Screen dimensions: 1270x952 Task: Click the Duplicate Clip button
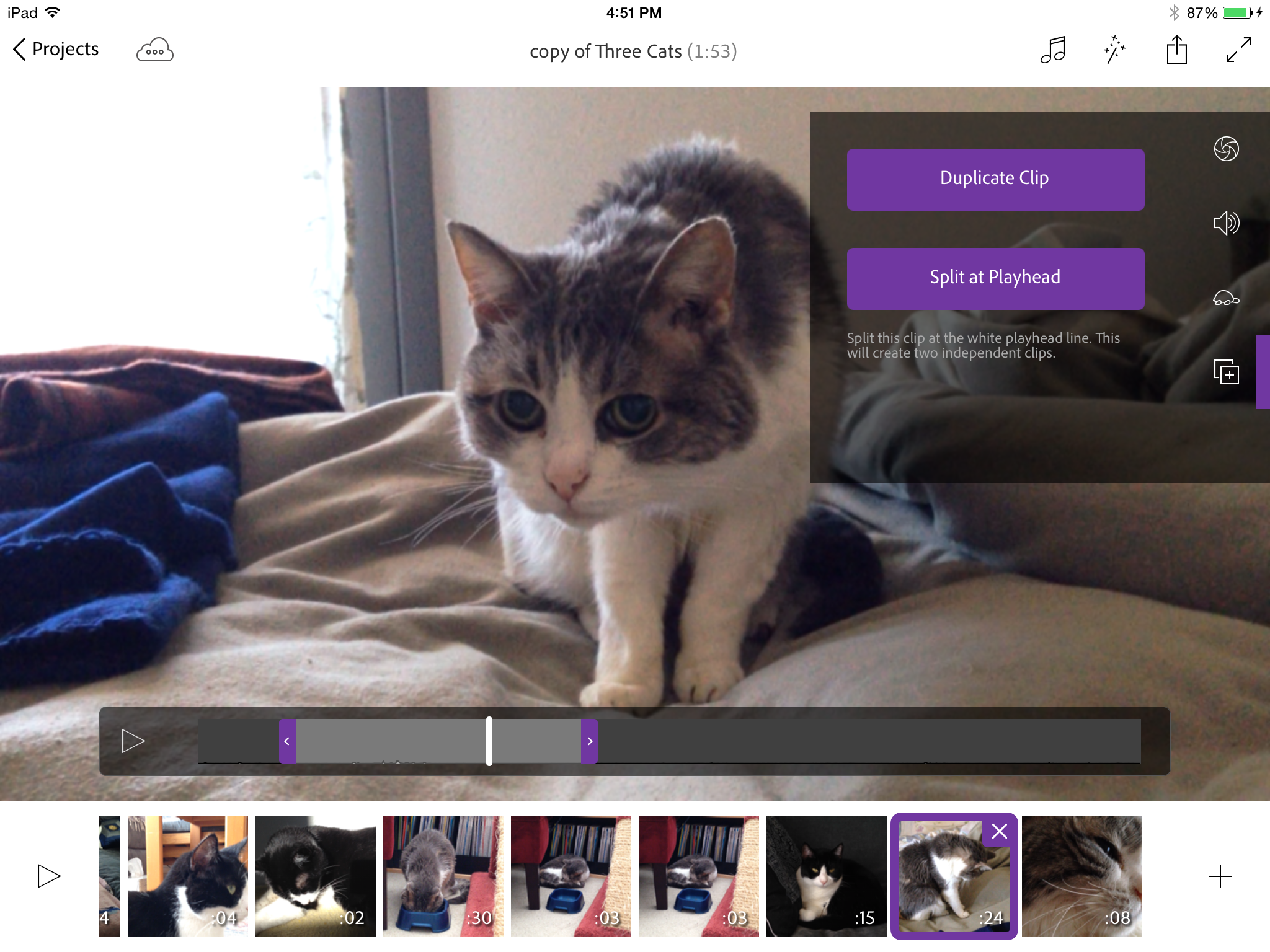tap(995, 179)
